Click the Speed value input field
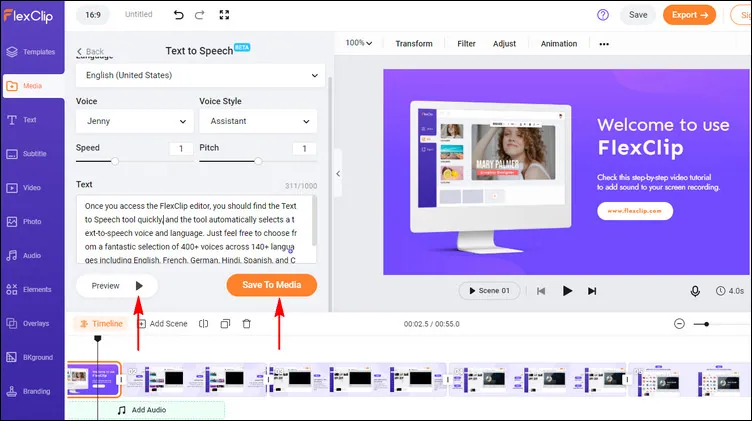The width and height of the screenshot is (752, 421). point(181,149)
